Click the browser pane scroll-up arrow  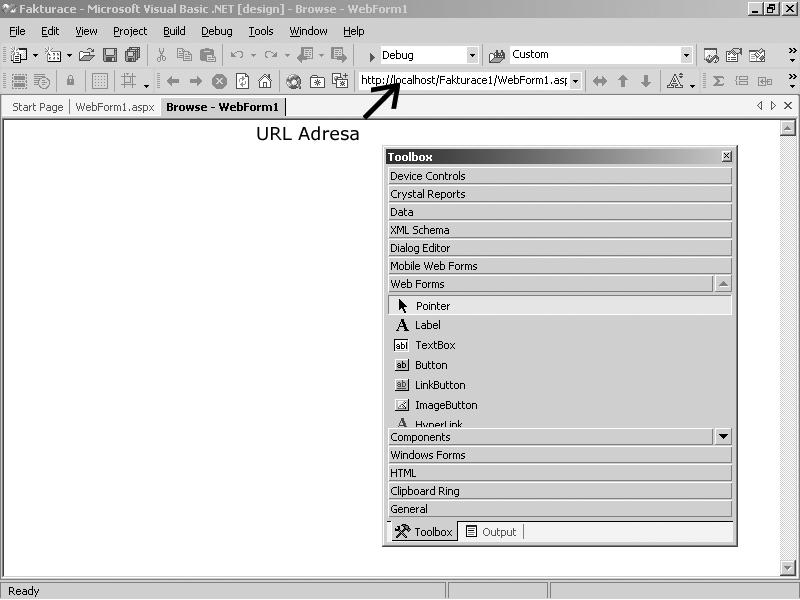[787, 128]
